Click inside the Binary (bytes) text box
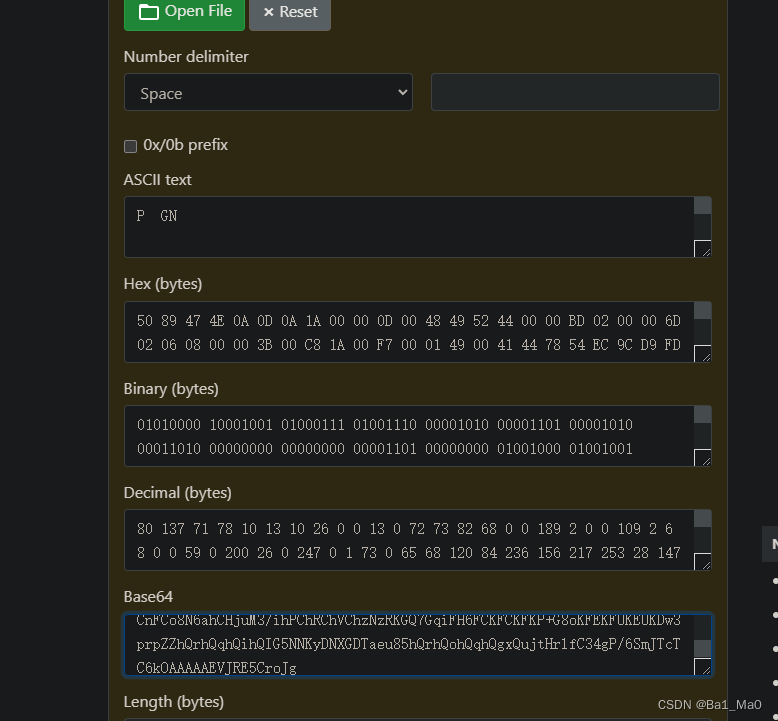This screenshot has width=778, height=721. coord(409,436)
